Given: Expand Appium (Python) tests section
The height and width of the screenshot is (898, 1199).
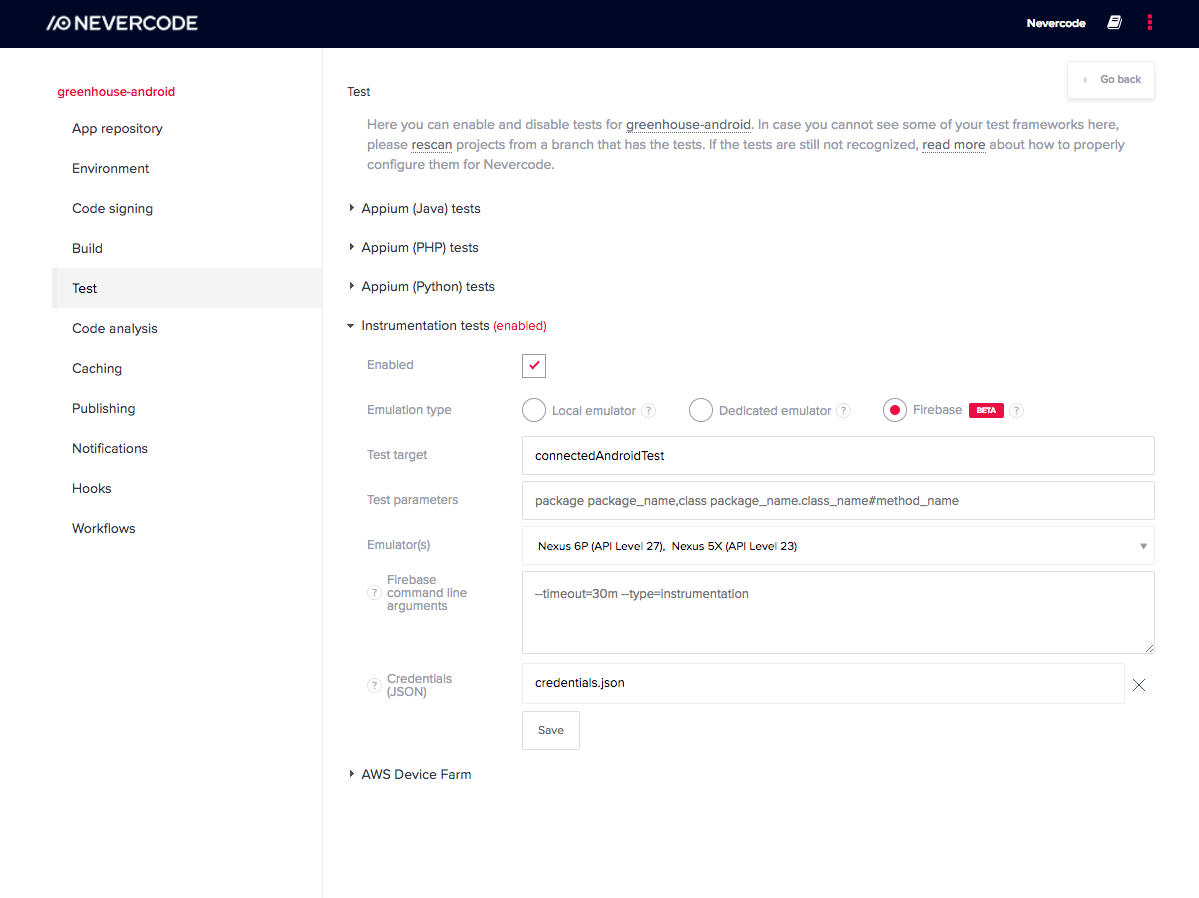Looking at the screenshot, I should (421, 286).
